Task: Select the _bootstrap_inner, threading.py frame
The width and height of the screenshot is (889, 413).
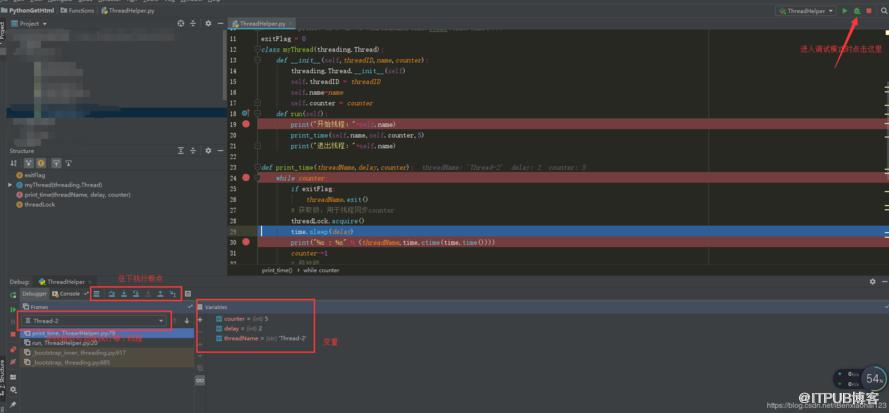Action: click(107, 352)
